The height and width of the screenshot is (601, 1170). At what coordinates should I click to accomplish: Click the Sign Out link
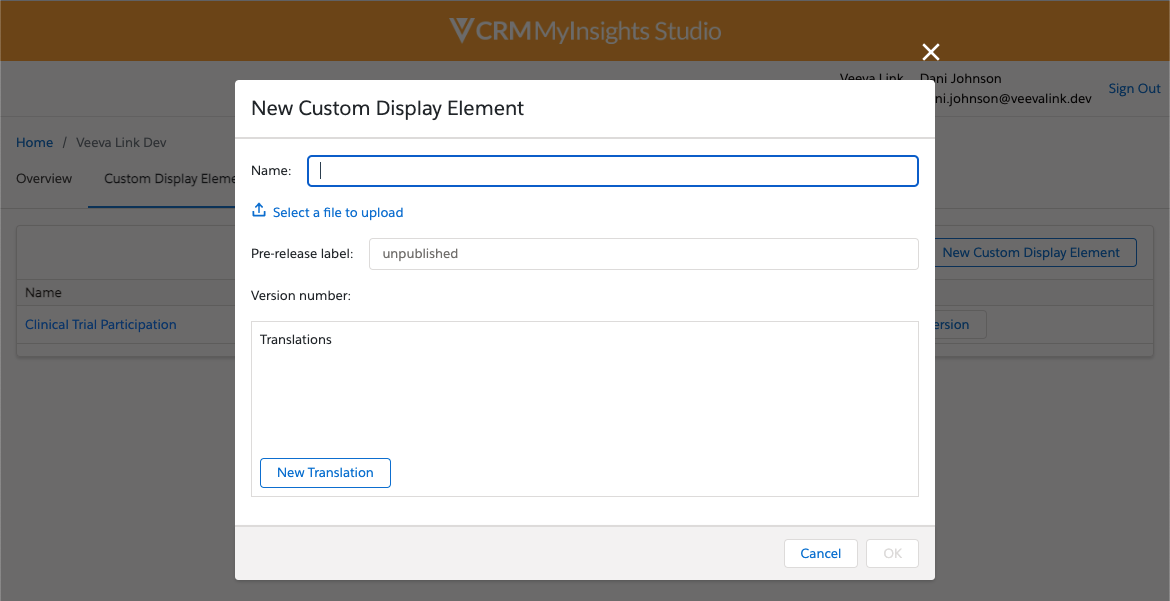1134,89
